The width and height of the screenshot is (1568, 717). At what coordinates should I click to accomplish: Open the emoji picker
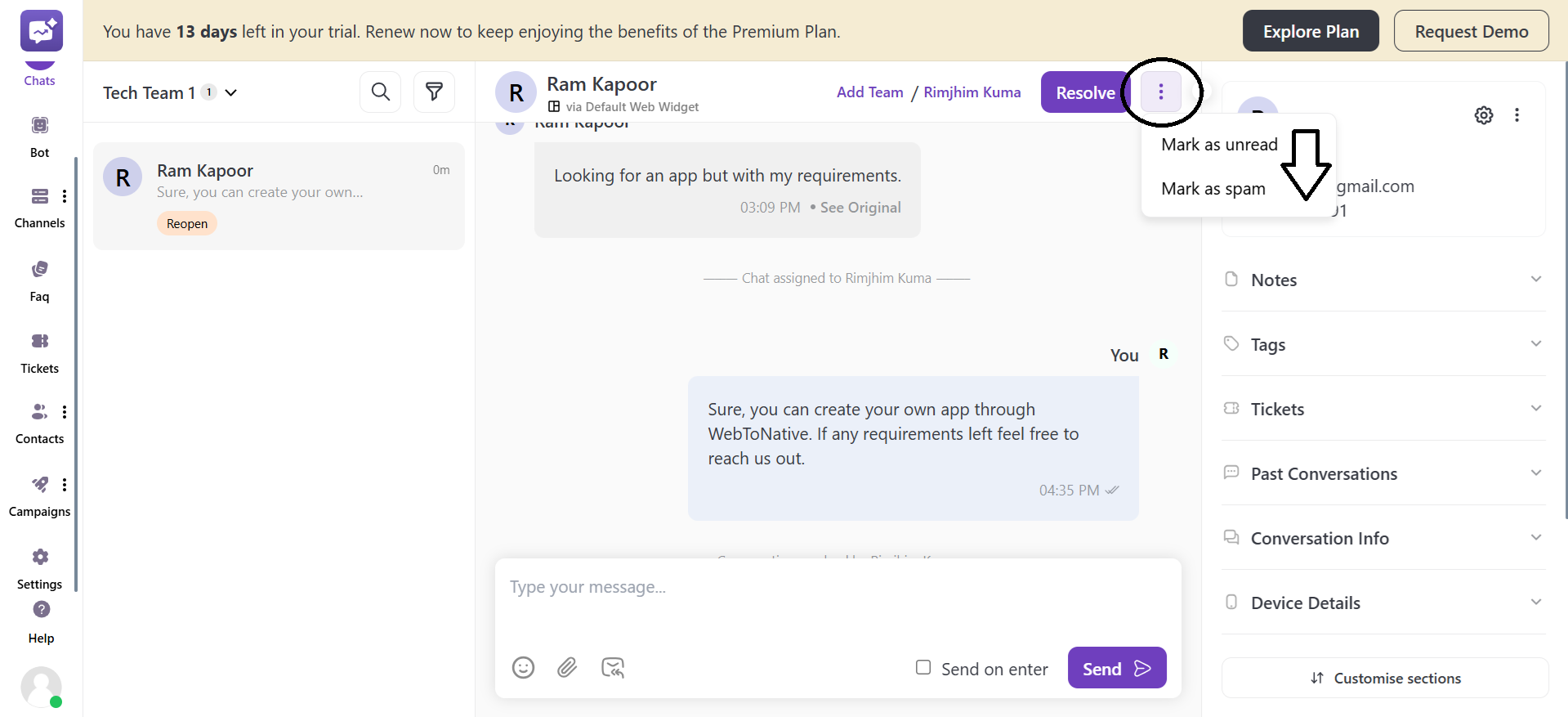pyautogui.click(x=523, y=668)
